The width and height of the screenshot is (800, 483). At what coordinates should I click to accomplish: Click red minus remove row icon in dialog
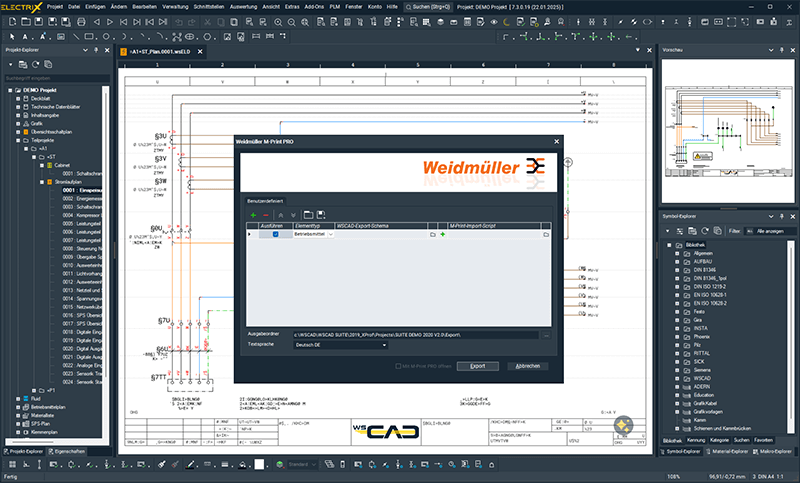pos(265,215)
